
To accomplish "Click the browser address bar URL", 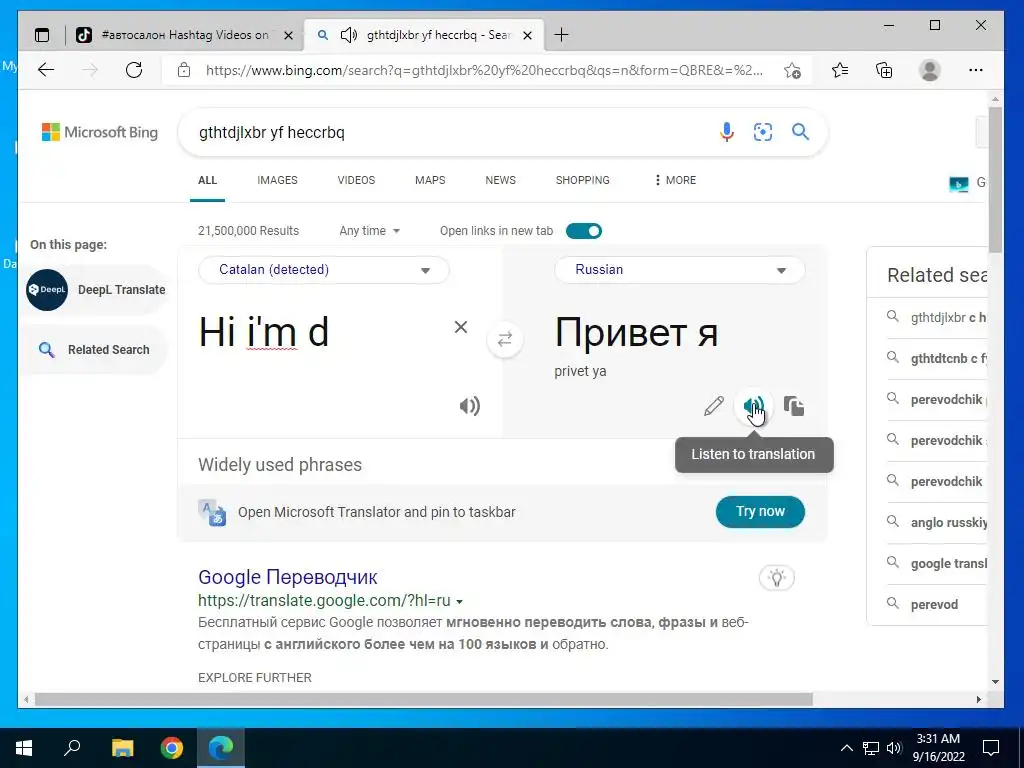I will point(483,71).
